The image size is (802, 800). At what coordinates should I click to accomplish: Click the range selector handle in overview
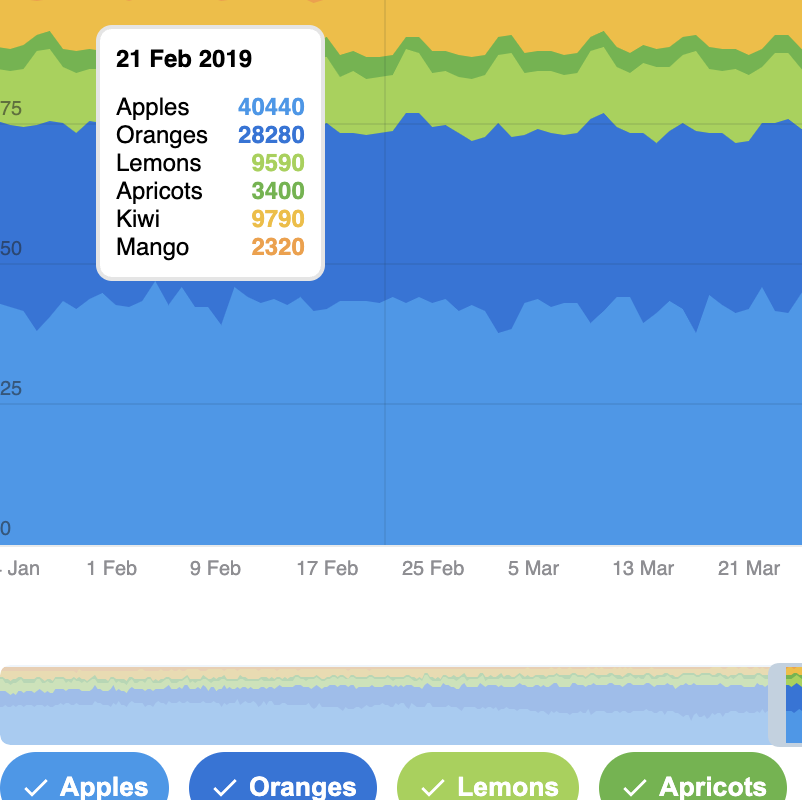tap(776, 705)
